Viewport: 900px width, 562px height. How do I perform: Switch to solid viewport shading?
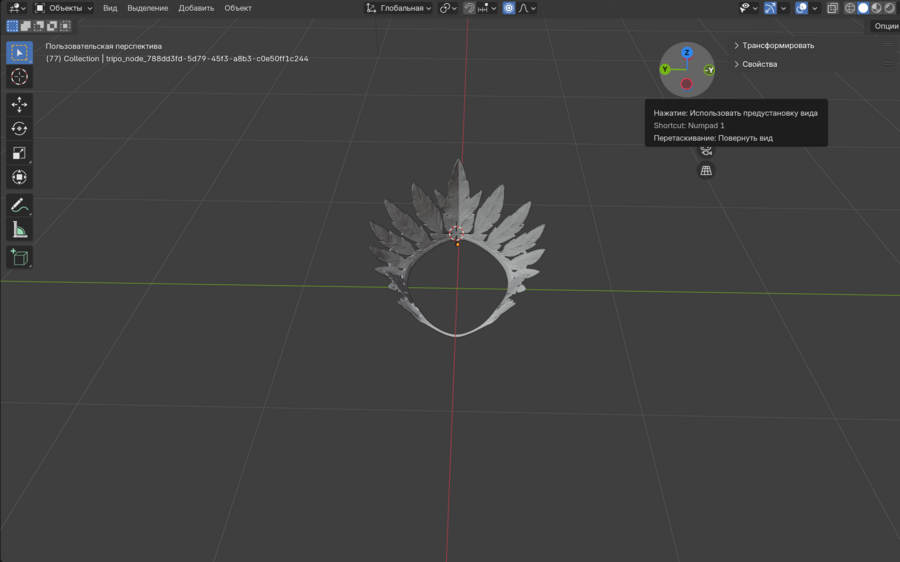(863, 8)
